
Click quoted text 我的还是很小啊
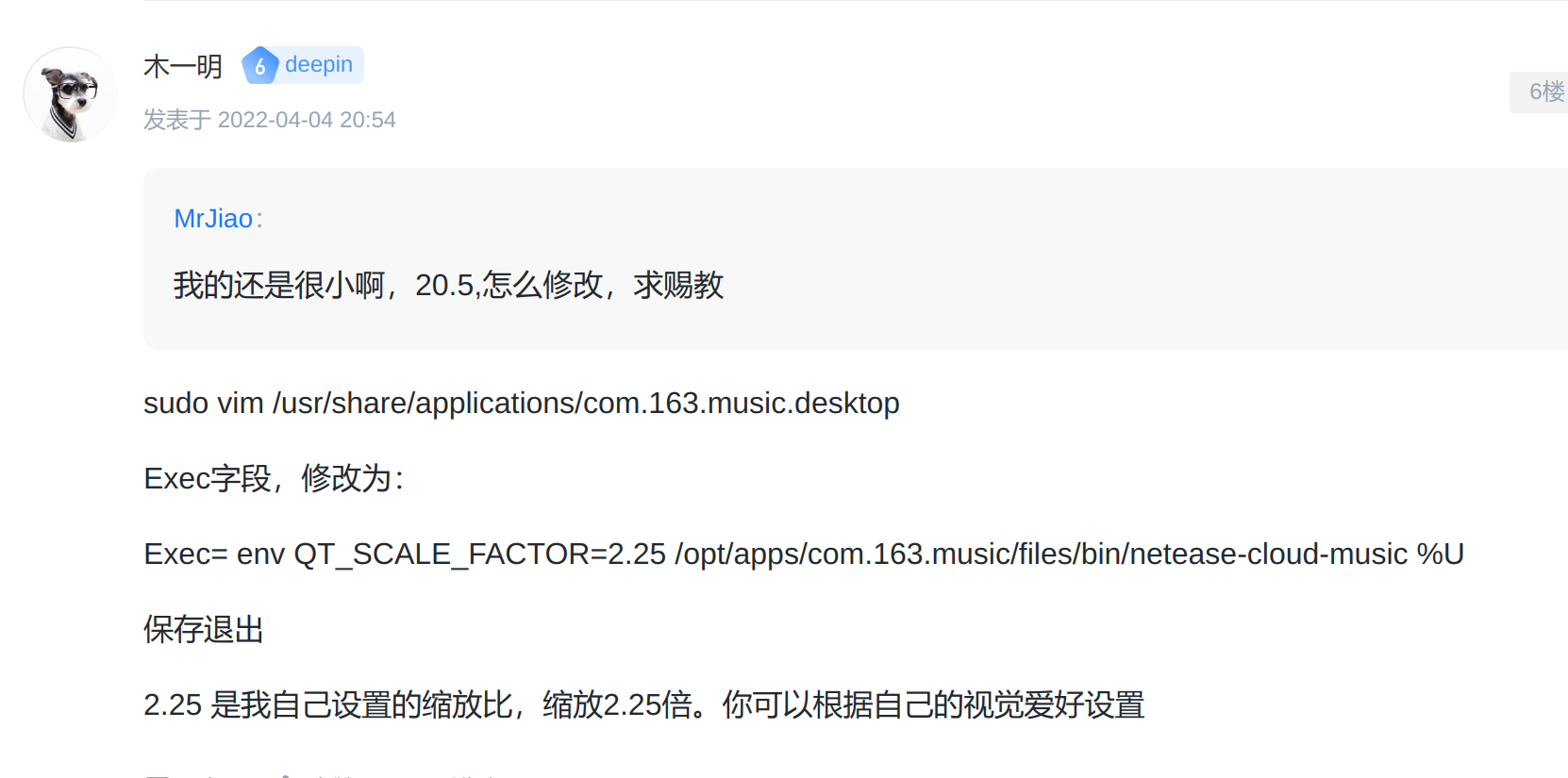coord(278,285)
